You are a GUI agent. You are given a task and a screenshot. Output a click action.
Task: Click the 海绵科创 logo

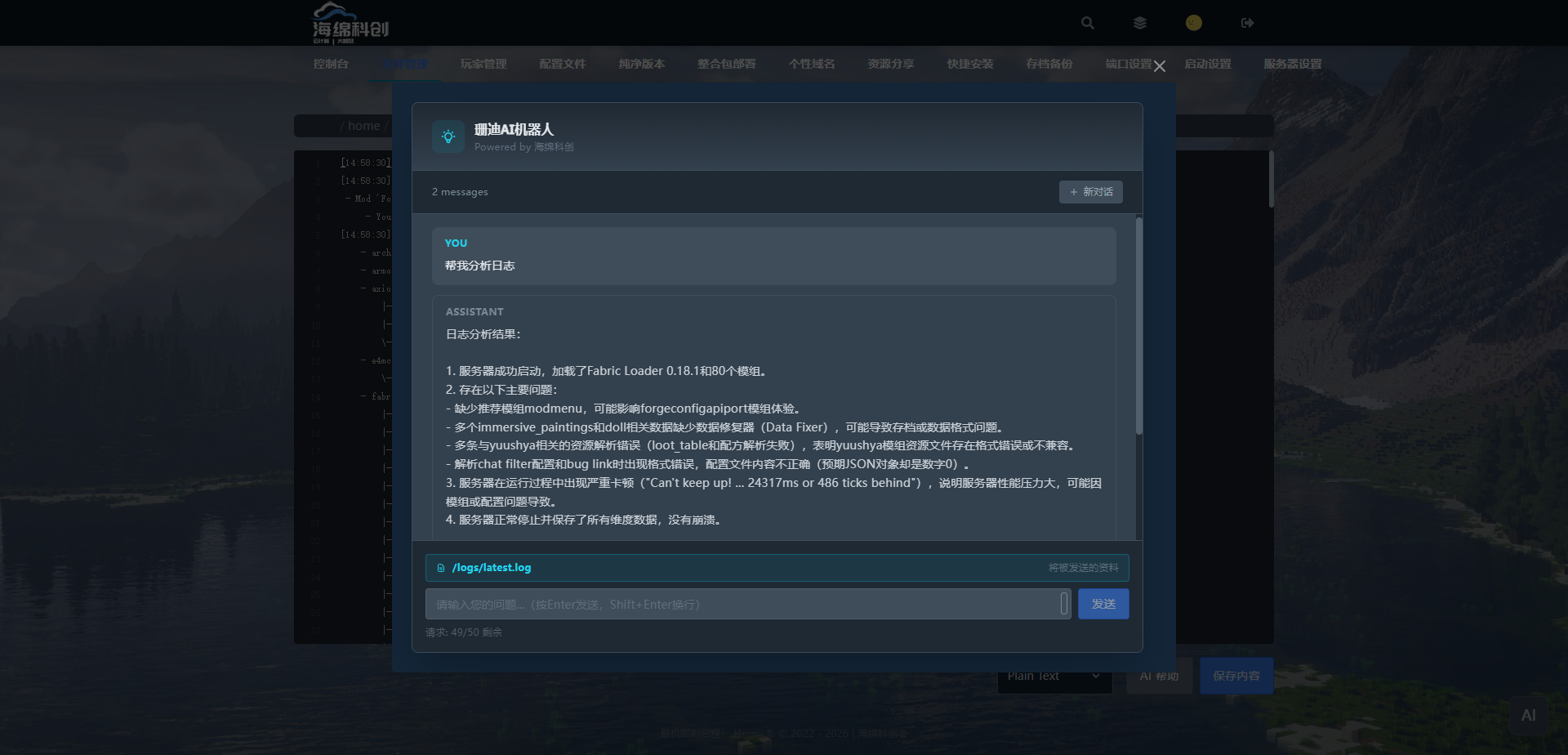pos(350,23)
